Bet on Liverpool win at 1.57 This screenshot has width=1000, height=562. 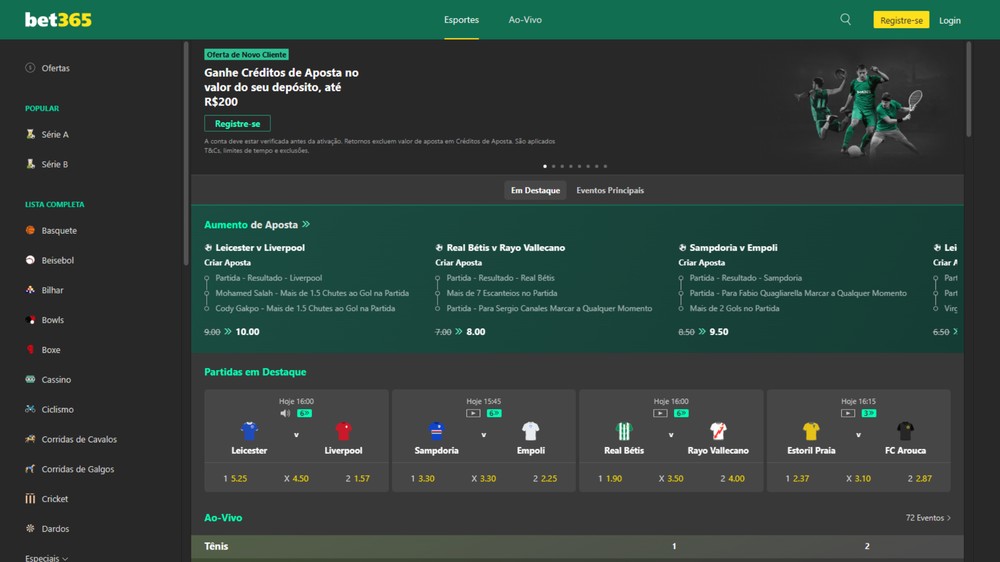click(357, 478)
